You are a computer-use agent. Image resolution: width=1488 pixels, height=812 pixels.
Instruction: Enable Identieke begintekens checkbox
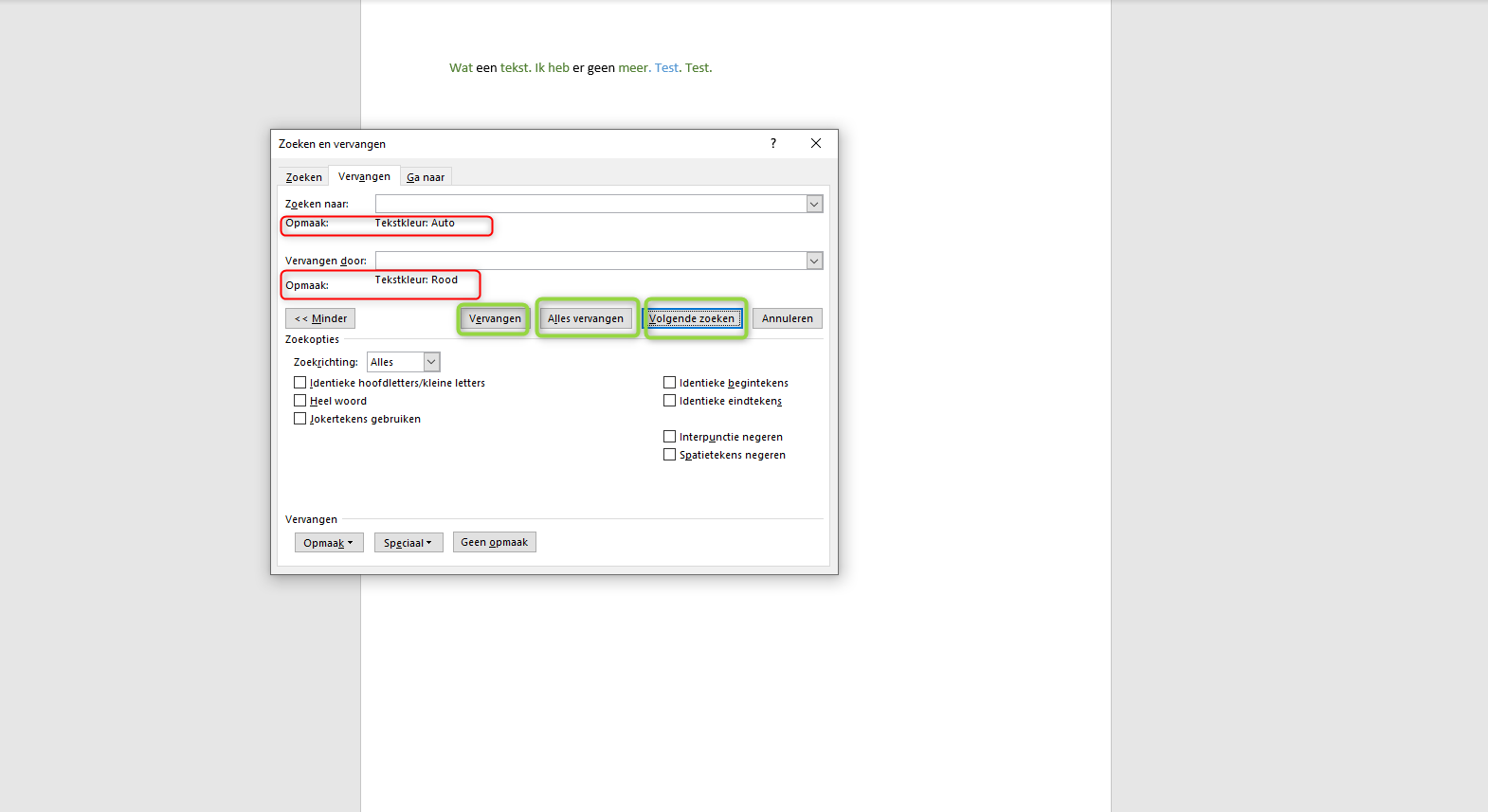(x=670, y=383)
